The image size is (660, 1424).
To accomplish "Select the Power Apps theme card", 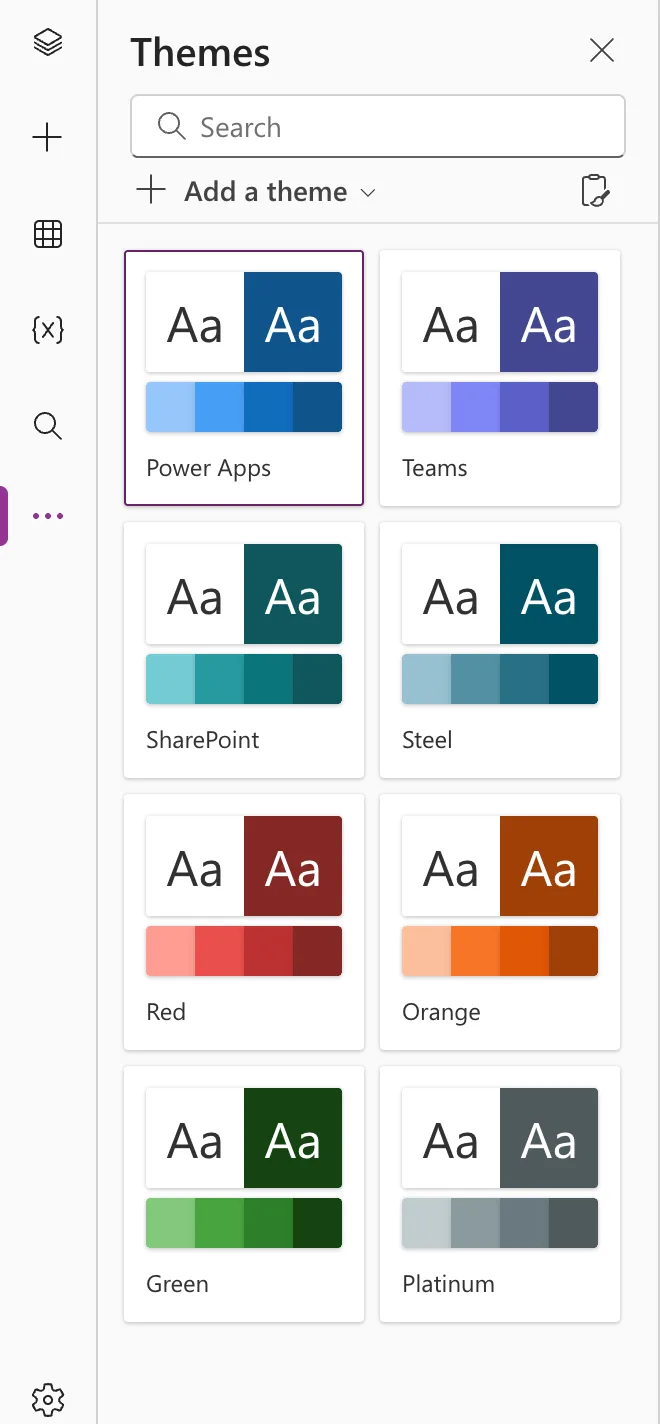I will click(x=244, y=378).
